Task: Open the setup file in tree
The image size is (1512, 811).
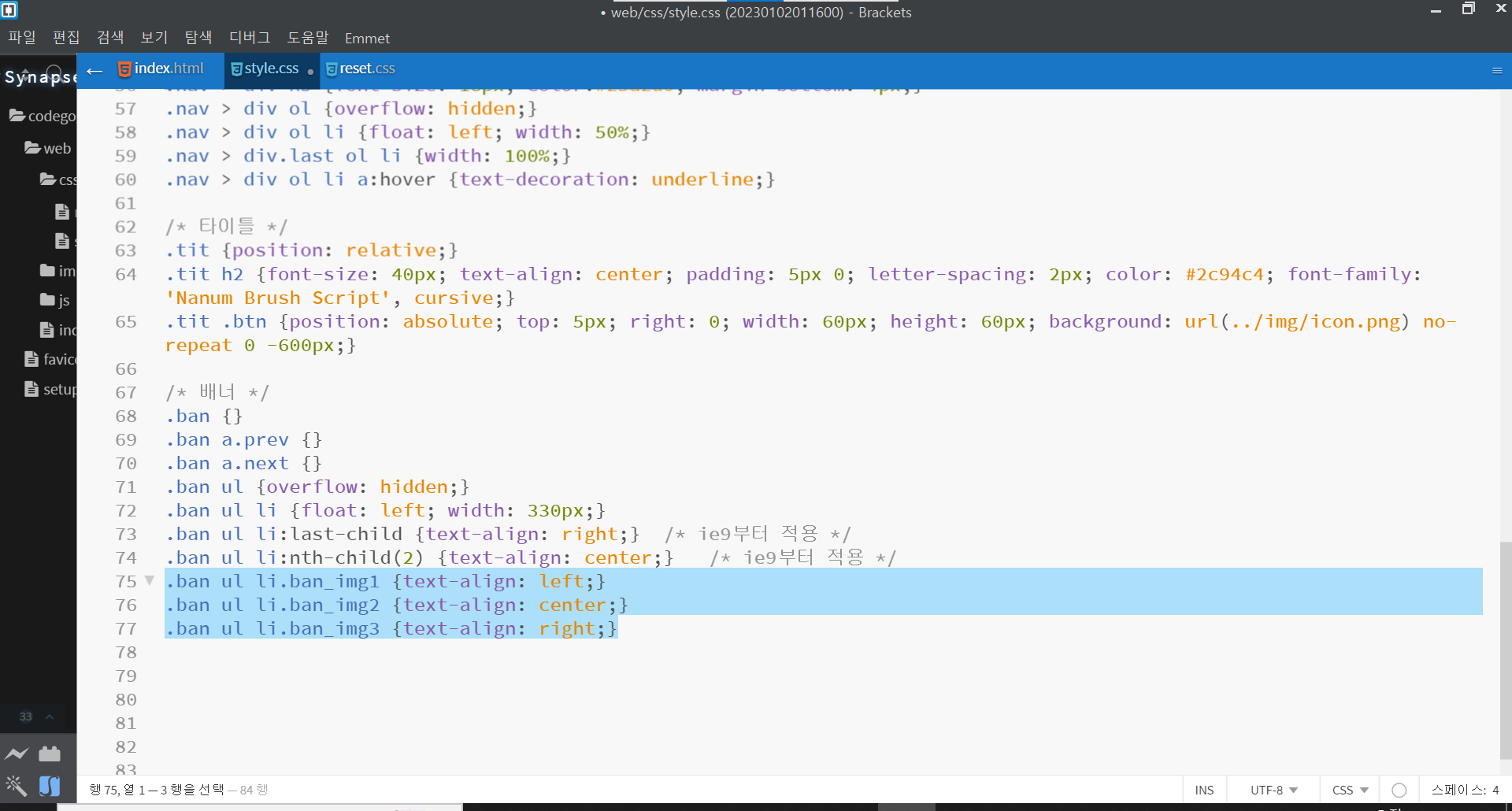Action: click(51, 389)
